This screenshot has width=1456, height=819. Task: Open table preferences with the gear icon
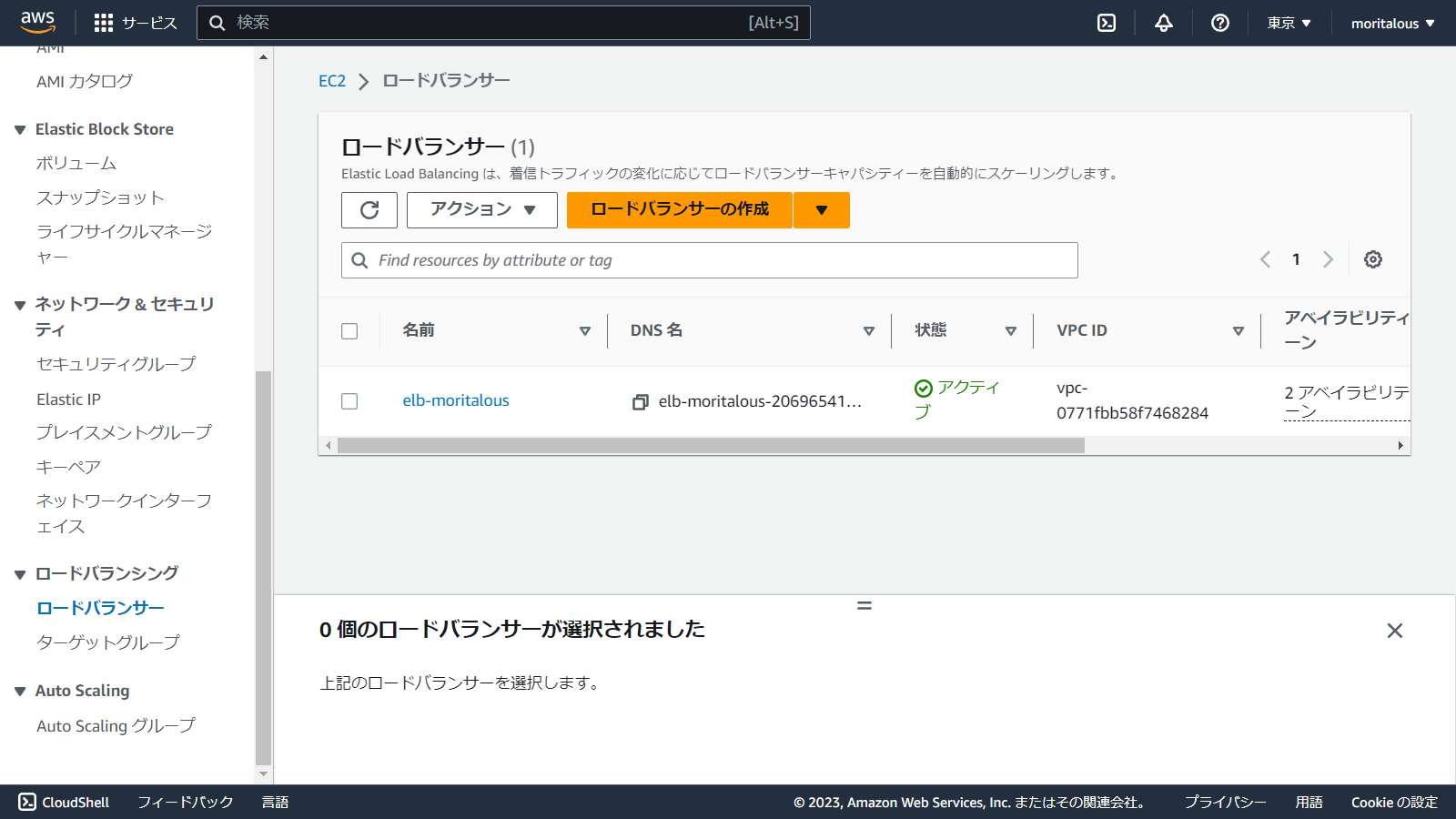point(1372,259)
